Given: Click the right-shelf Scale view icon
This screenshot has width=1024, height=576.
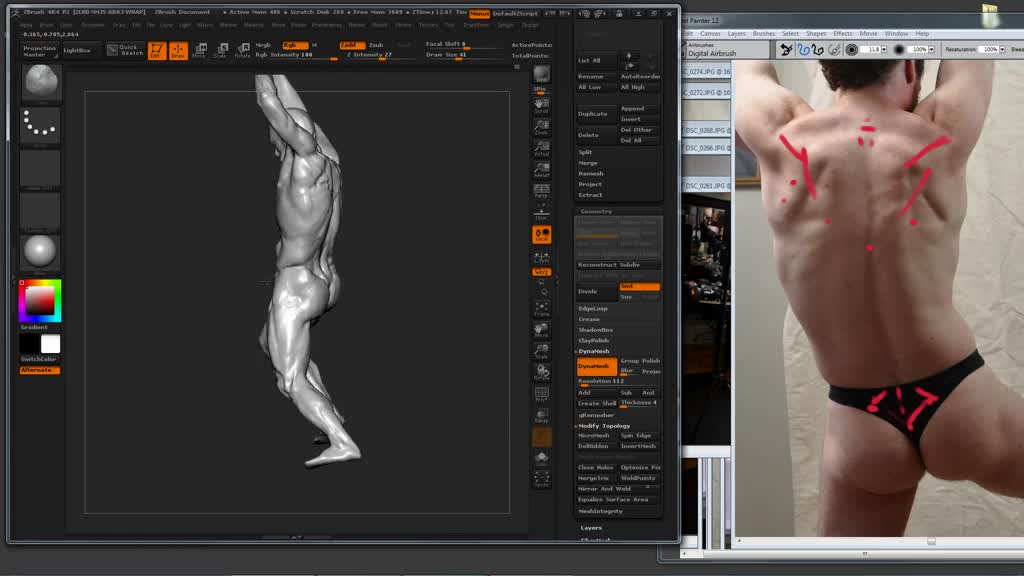Looking at the screenshot, I should click(x=541, y=351).
